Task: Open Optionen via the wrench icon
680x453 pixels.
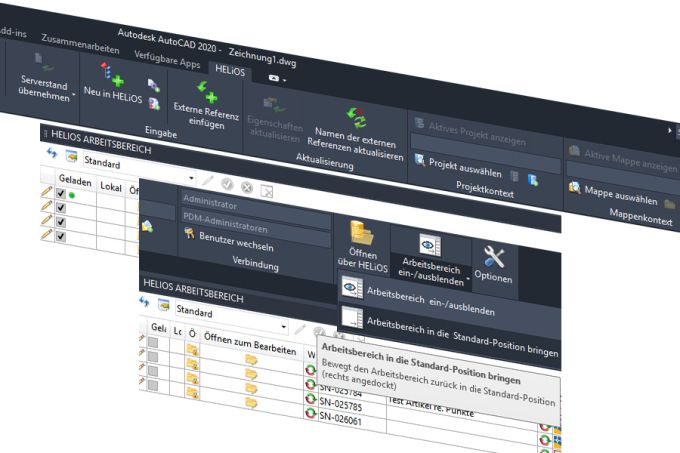Action: [x=494, y=257]
